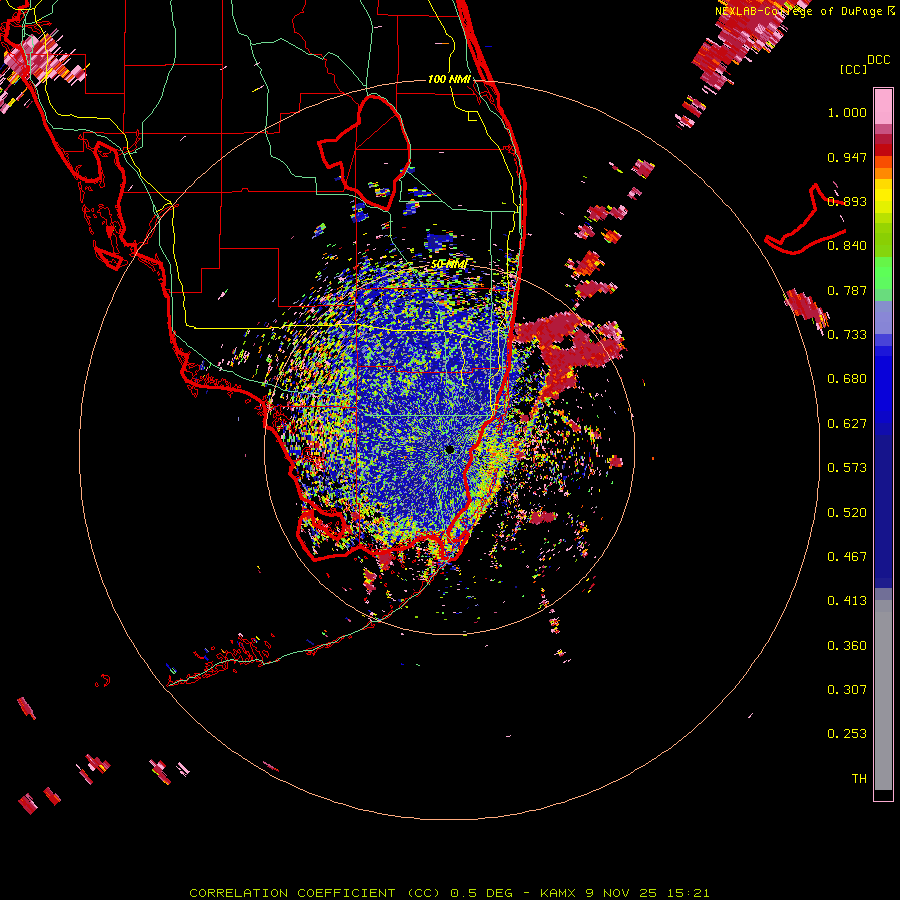Click the 0.840 color scale value
Screen dimensions: 900x900
click(847, 246)
